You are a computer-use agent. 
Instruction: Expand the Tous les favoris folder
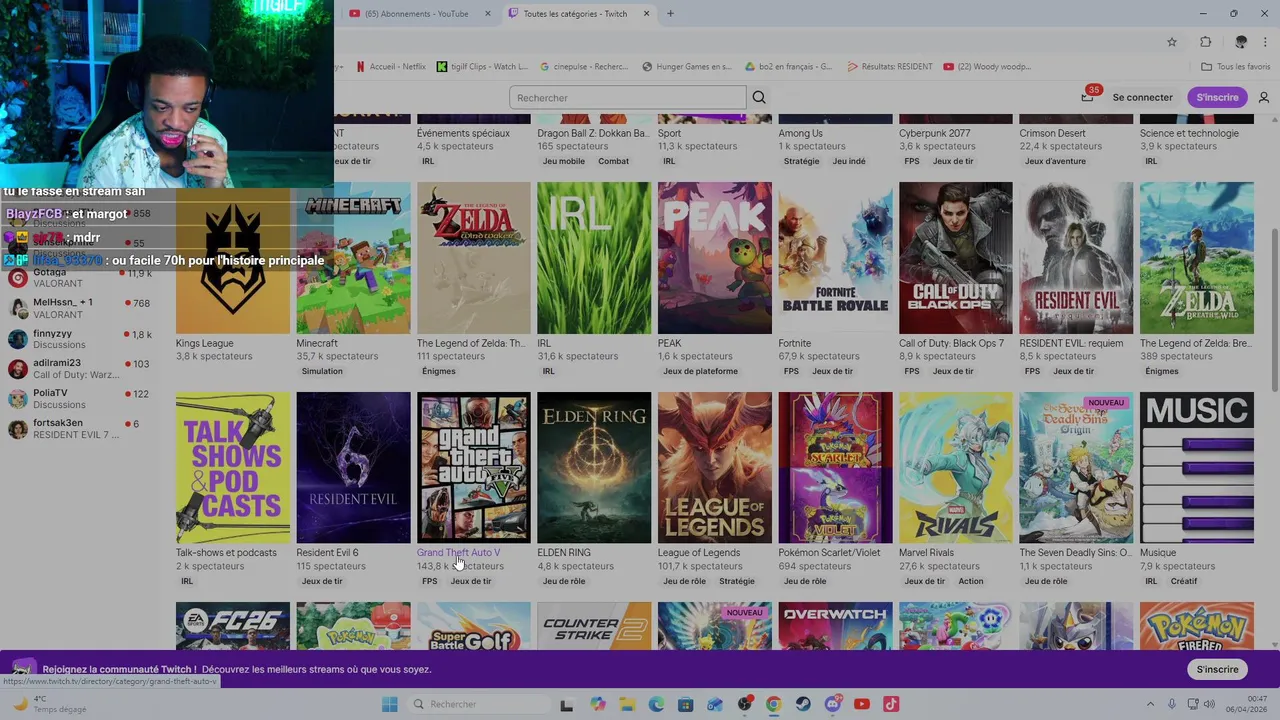[x=1235, y=67]
